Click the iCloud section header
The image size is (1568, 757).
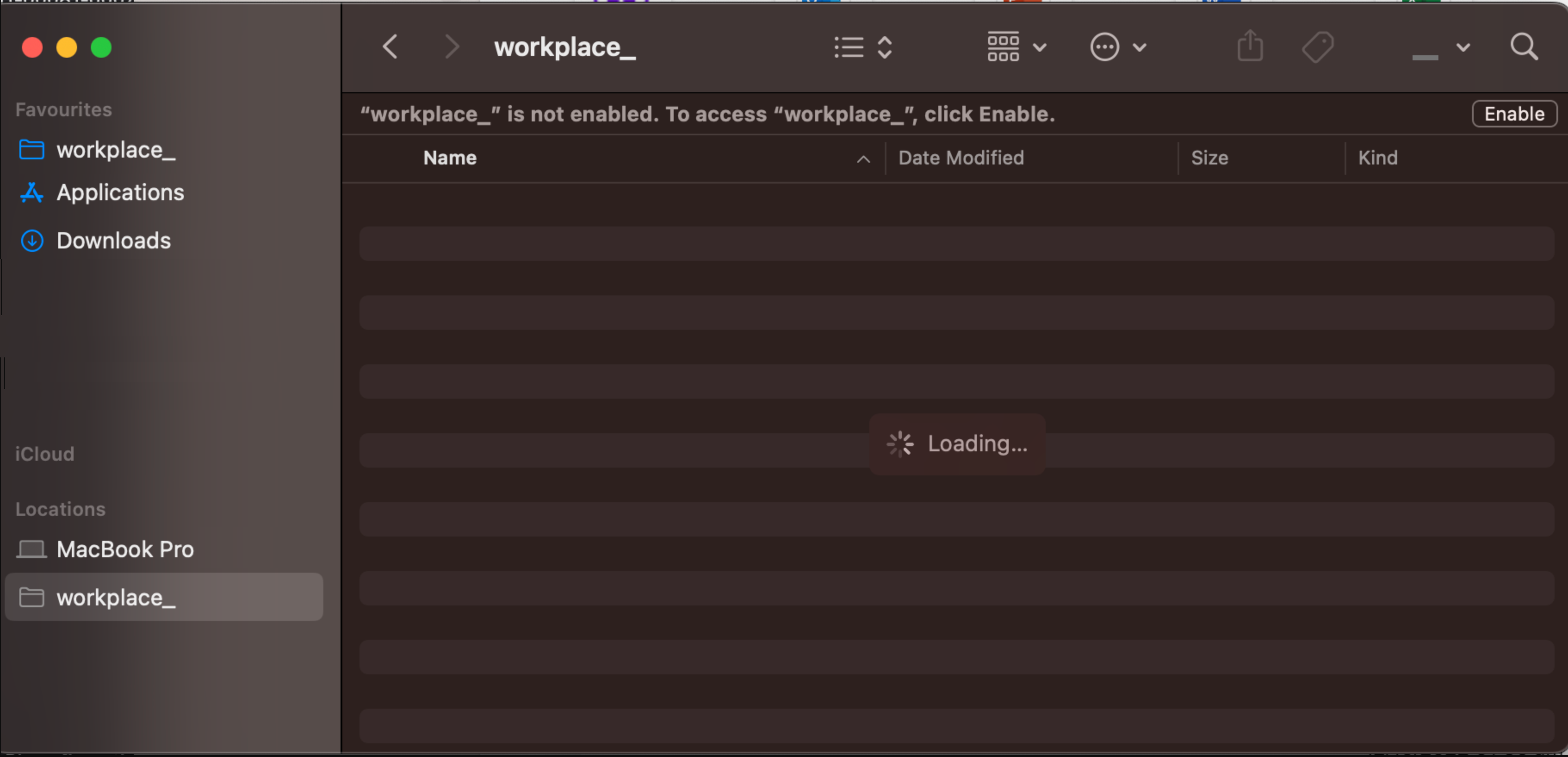(x=44, y=454)
